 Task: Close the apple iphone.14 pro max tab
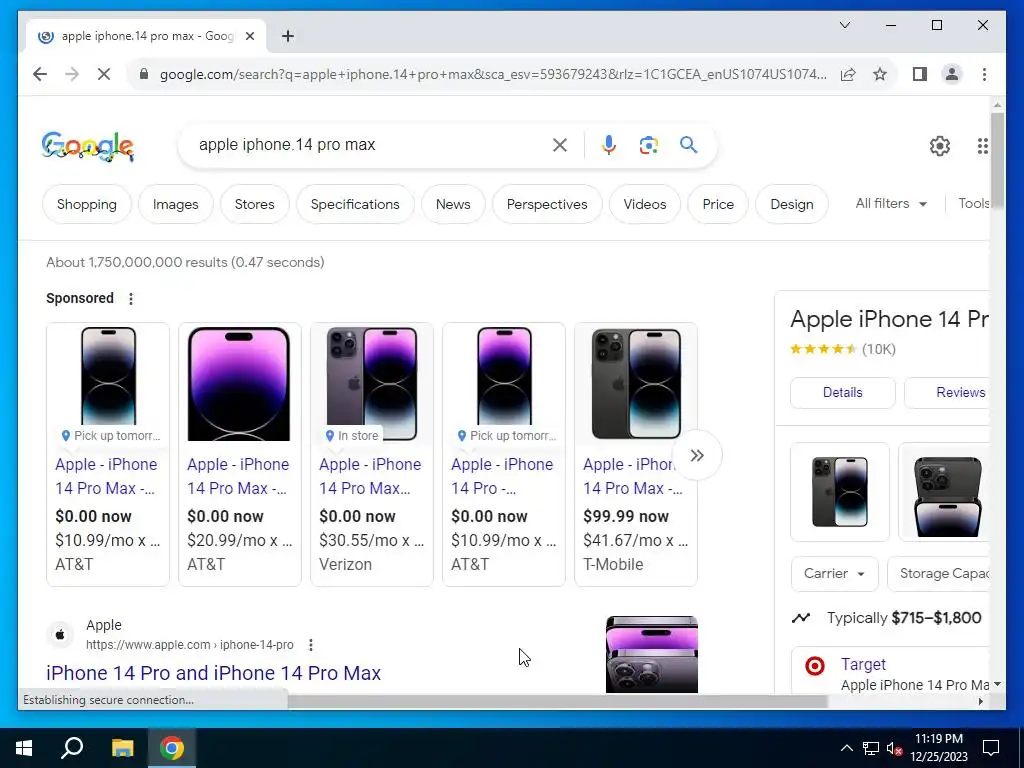point(249,36)
